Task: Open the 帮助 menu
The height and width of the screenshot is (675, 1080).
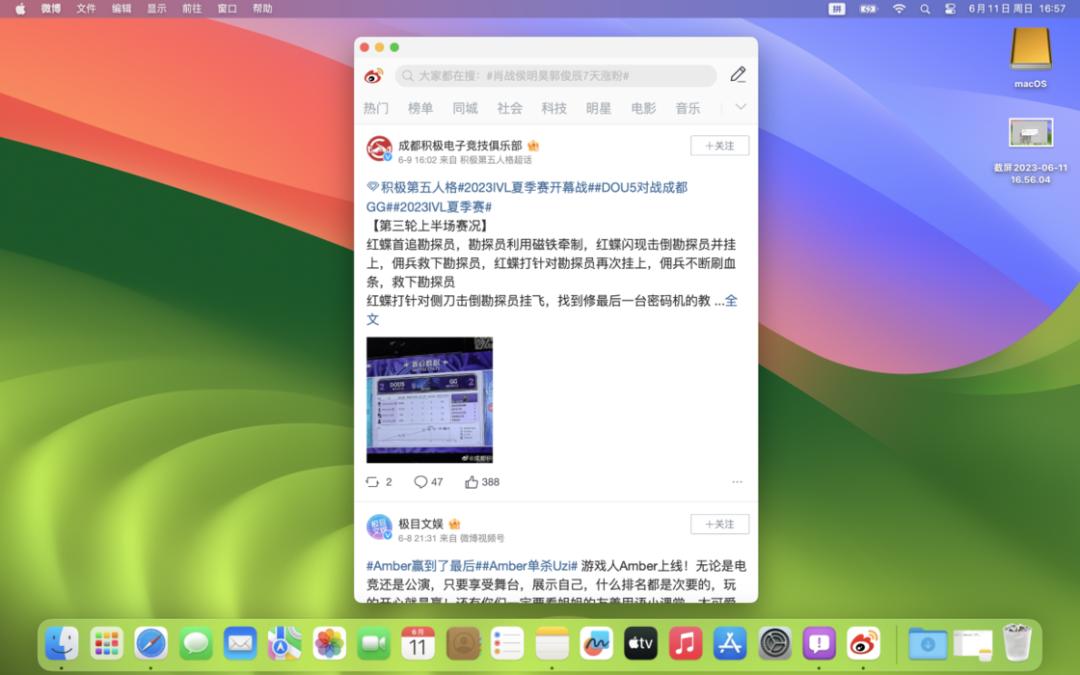Action: [262, 9]
